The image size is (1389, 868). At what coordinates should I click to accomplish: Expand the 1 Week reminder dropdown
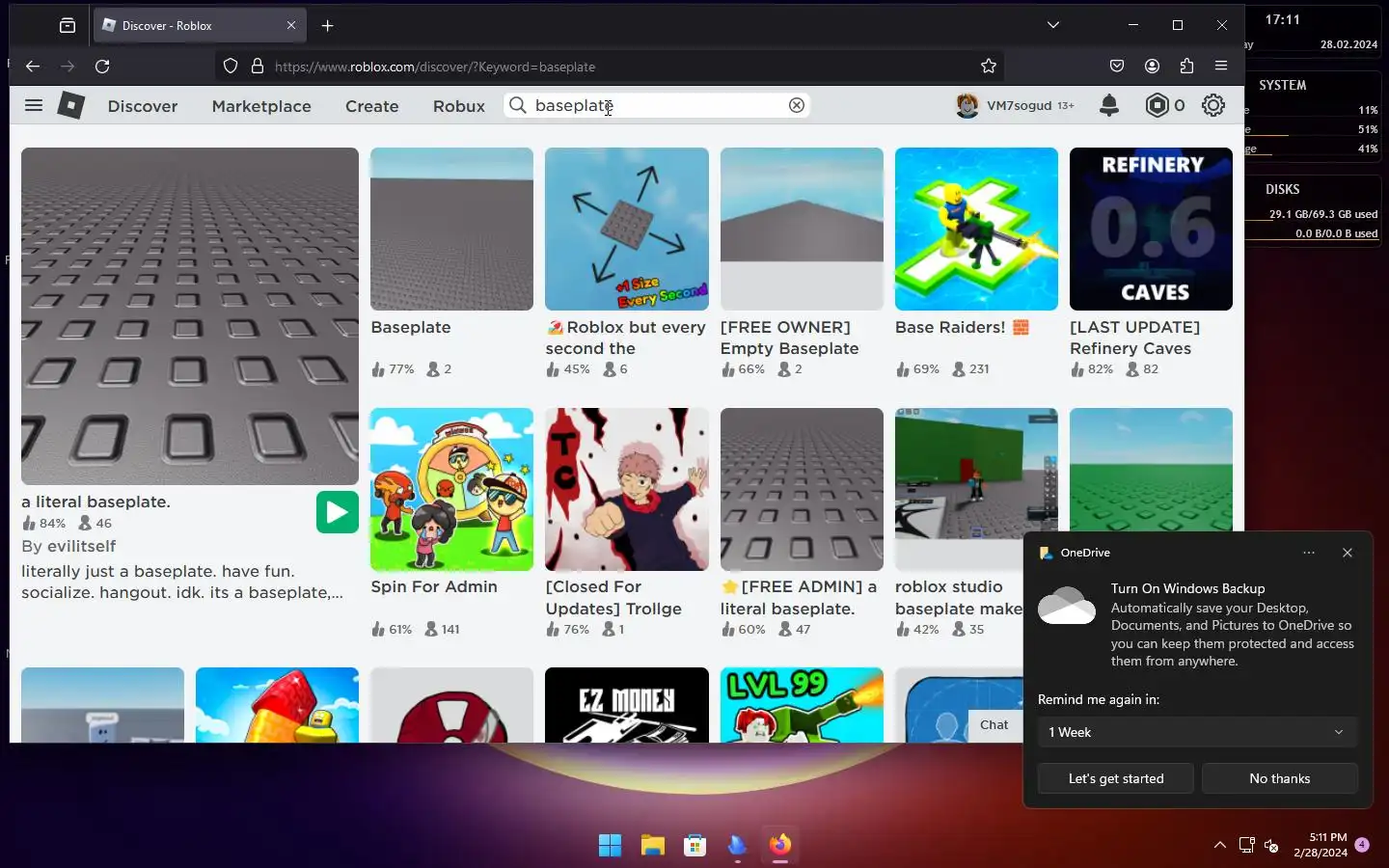1197,732
